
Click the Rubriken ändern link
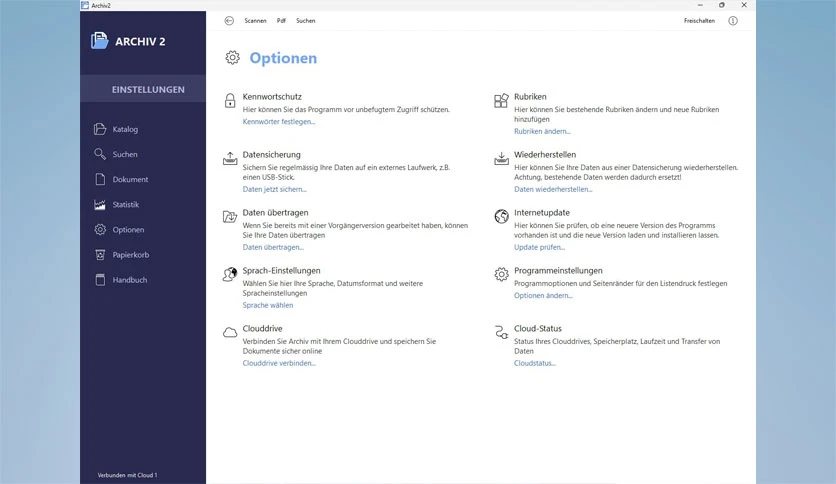coord(542,131)
